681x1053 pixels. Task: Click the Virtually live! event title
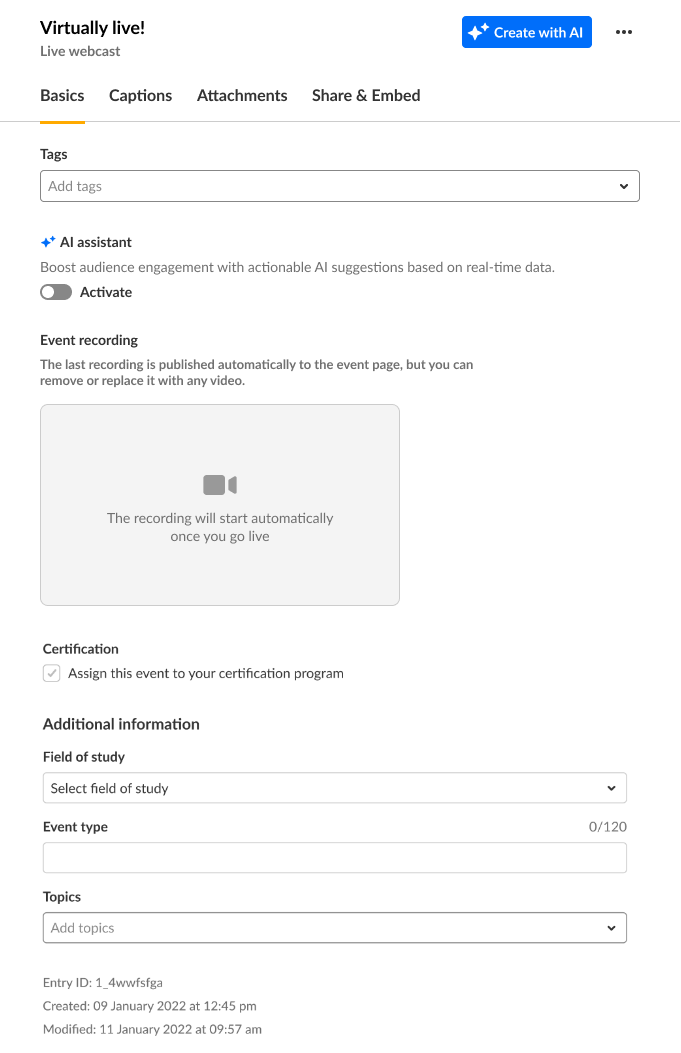click(x=92, y=28)
